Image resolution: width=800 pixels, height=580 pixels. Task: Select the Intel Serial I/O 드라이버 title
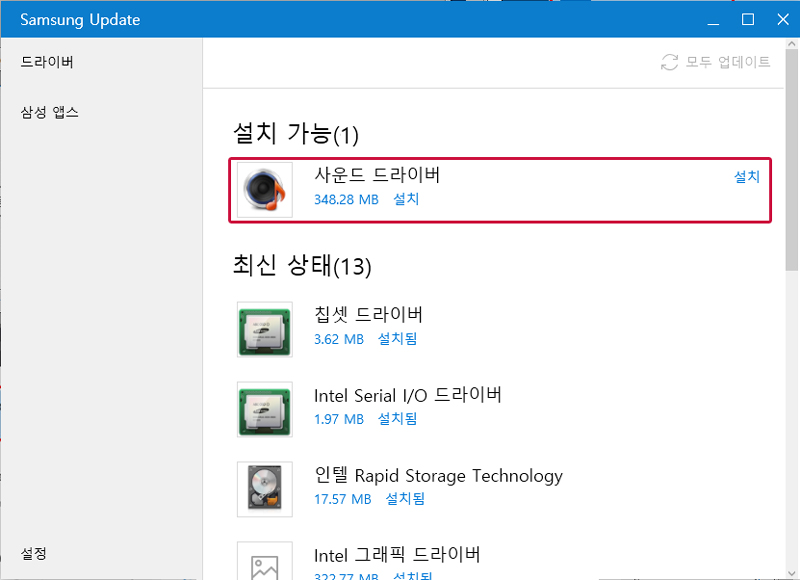[x=408, y=395]
